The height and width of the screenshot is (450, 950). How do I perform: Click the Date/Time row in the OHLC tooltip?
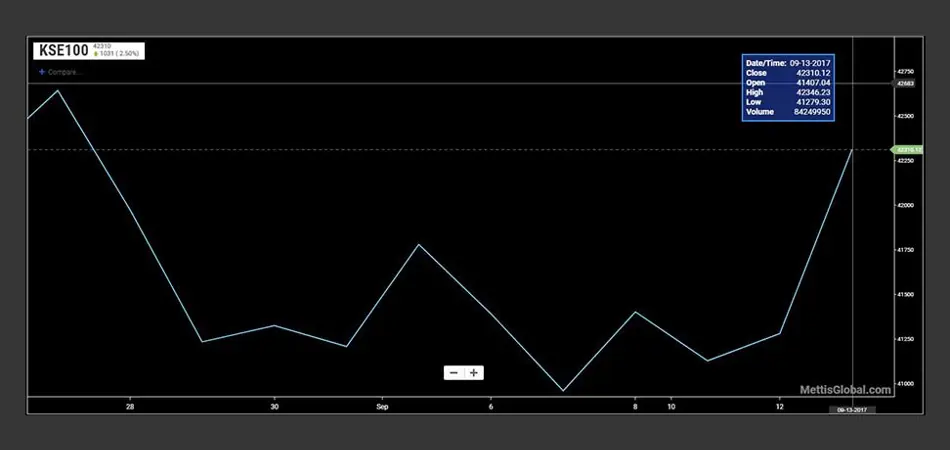789,63
